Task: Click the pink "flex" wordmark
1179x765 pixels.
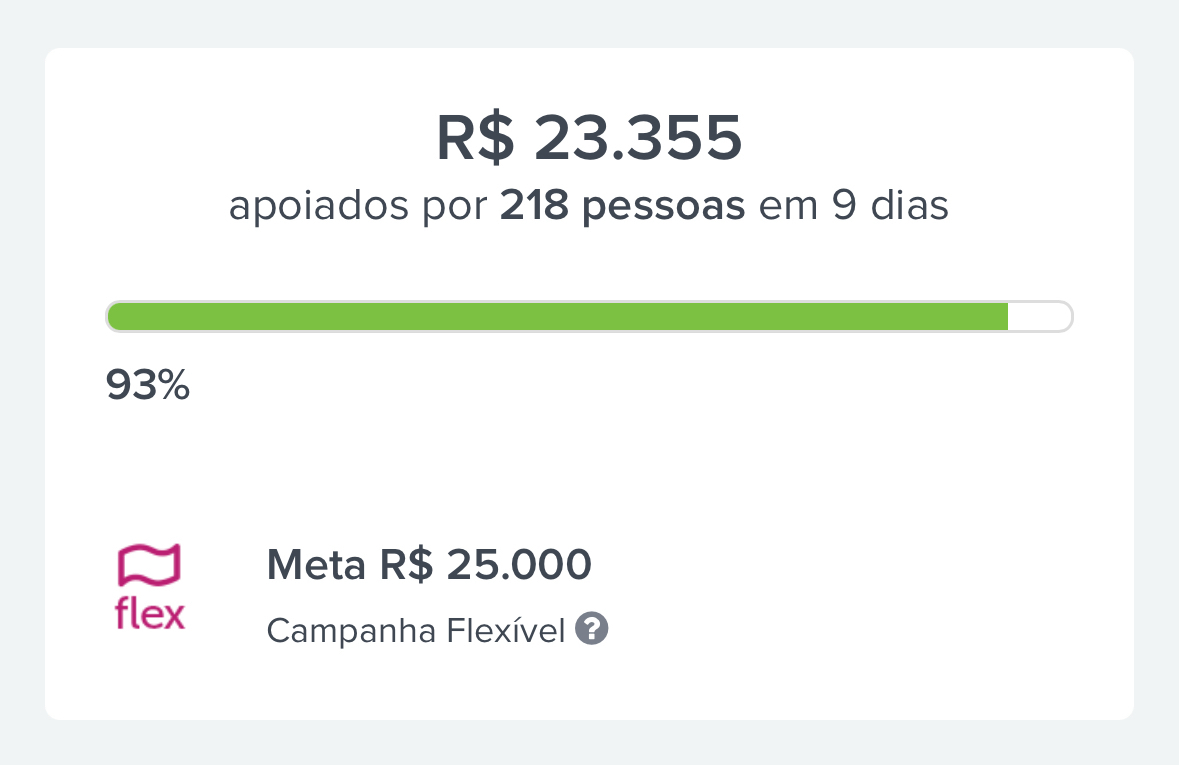Action: coord(150,613)
